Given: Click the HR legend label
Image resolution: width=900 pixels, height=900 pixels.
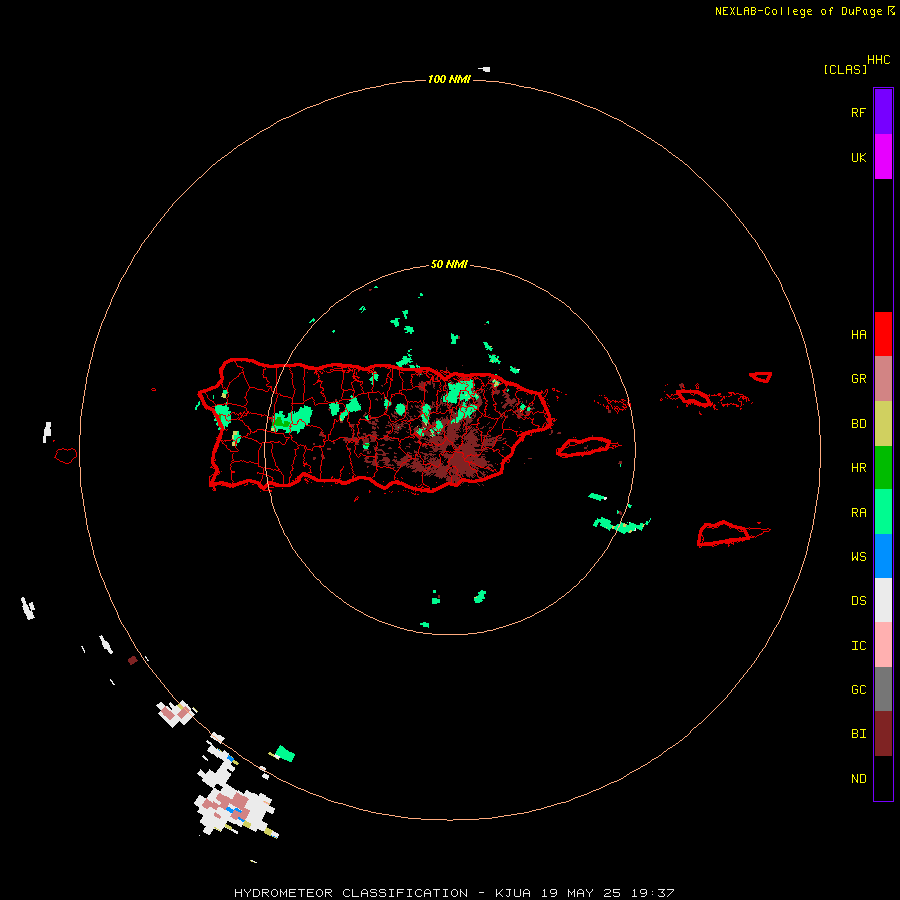Looking at the screenshot, I should 858,468.
